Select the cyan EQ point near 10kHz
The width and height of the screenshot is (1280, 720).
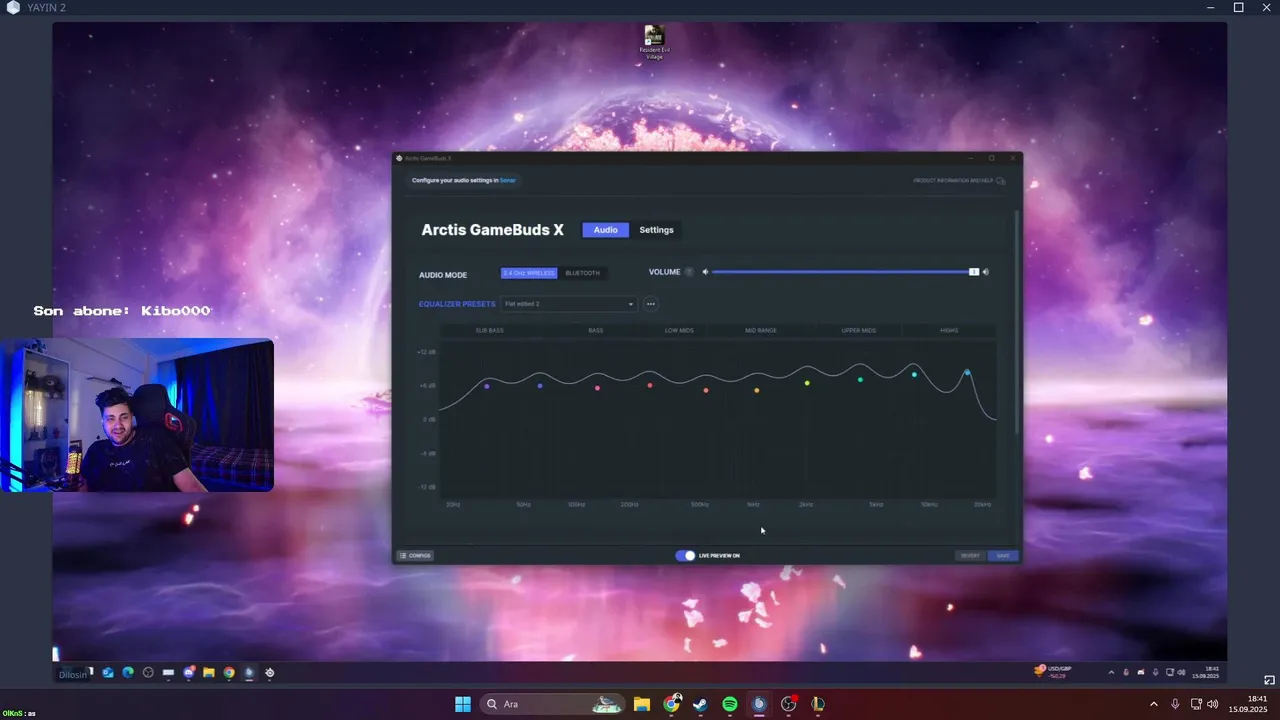[914, 374]
